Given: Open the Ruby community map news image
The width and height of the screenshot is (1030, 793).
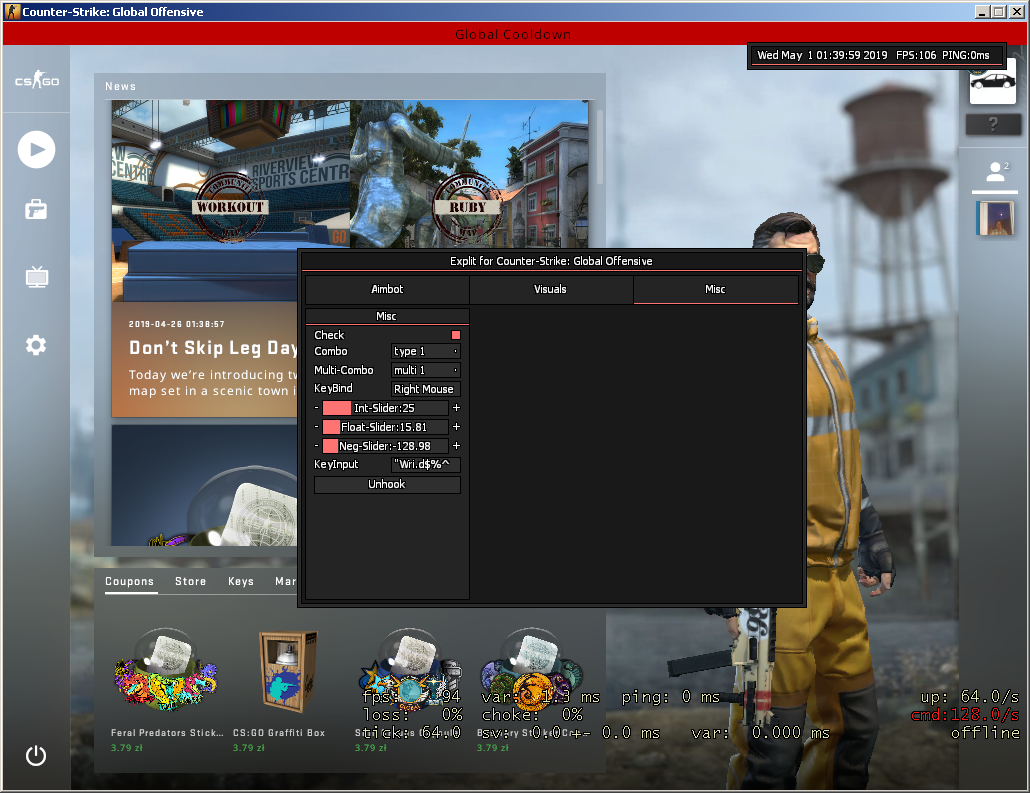Looking at the screenshot, I should point(469,174).
